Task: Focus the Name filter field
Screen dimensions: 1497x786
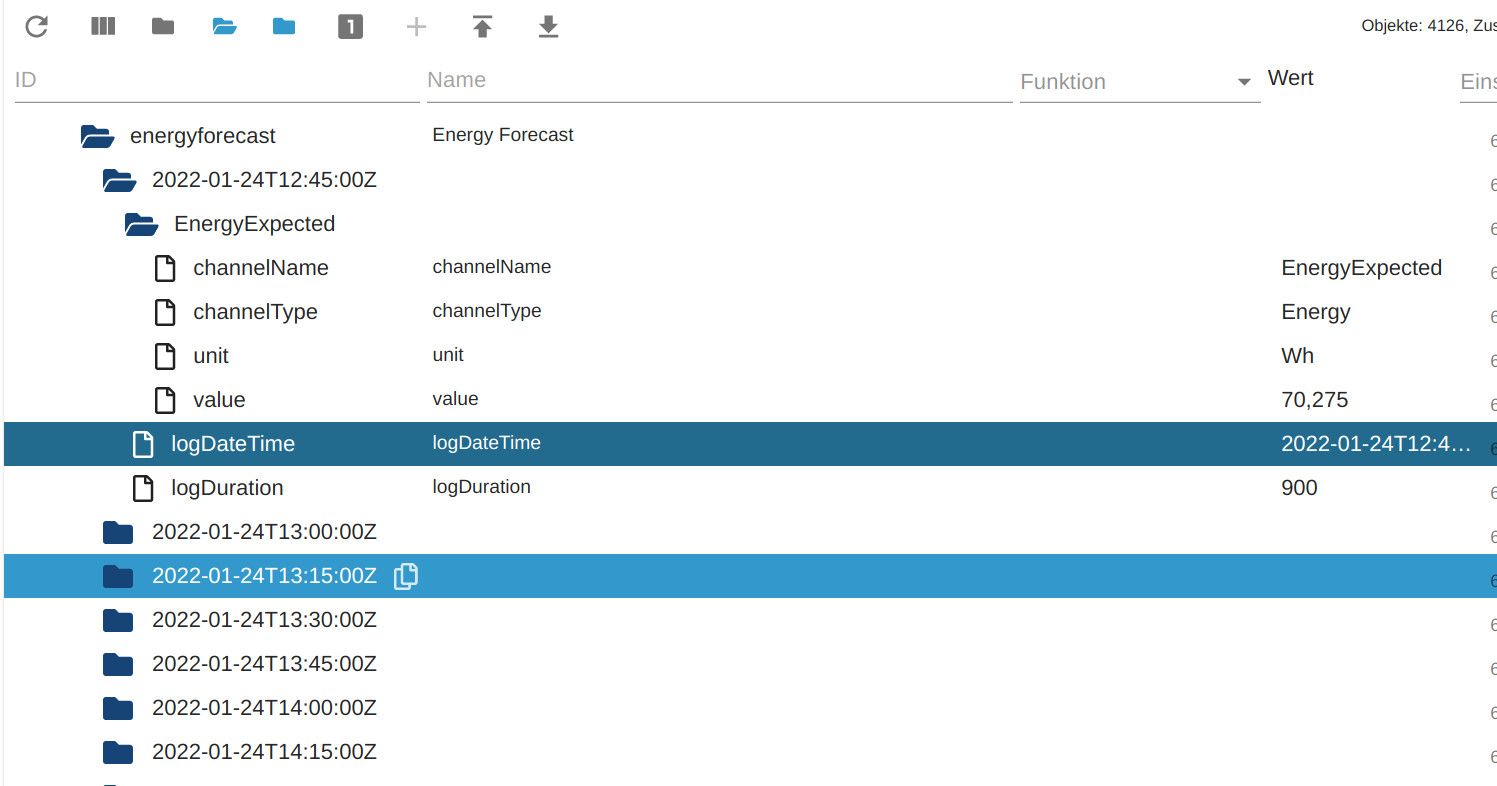Action: pos(719,80)
